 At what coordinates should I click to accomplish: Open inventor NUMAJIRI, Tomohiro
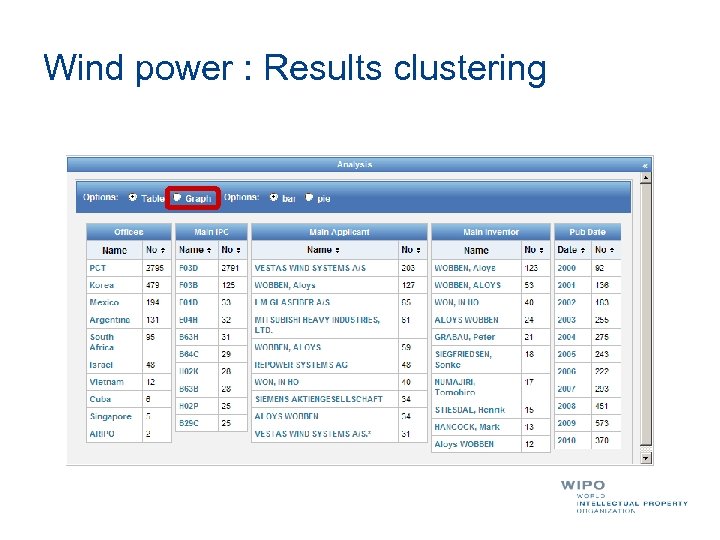coord(455,387)
